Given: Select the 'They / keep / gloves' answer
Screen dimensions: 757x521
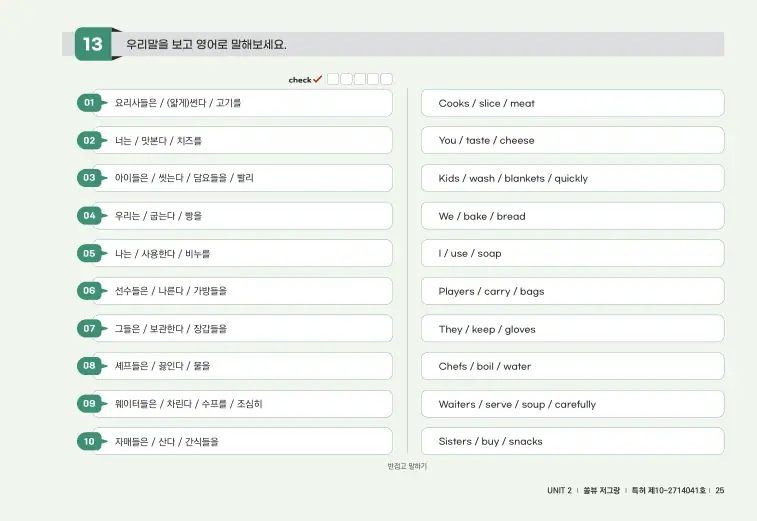Looking at the screenshot, I should pyautogui.click(x=573, y=329).
